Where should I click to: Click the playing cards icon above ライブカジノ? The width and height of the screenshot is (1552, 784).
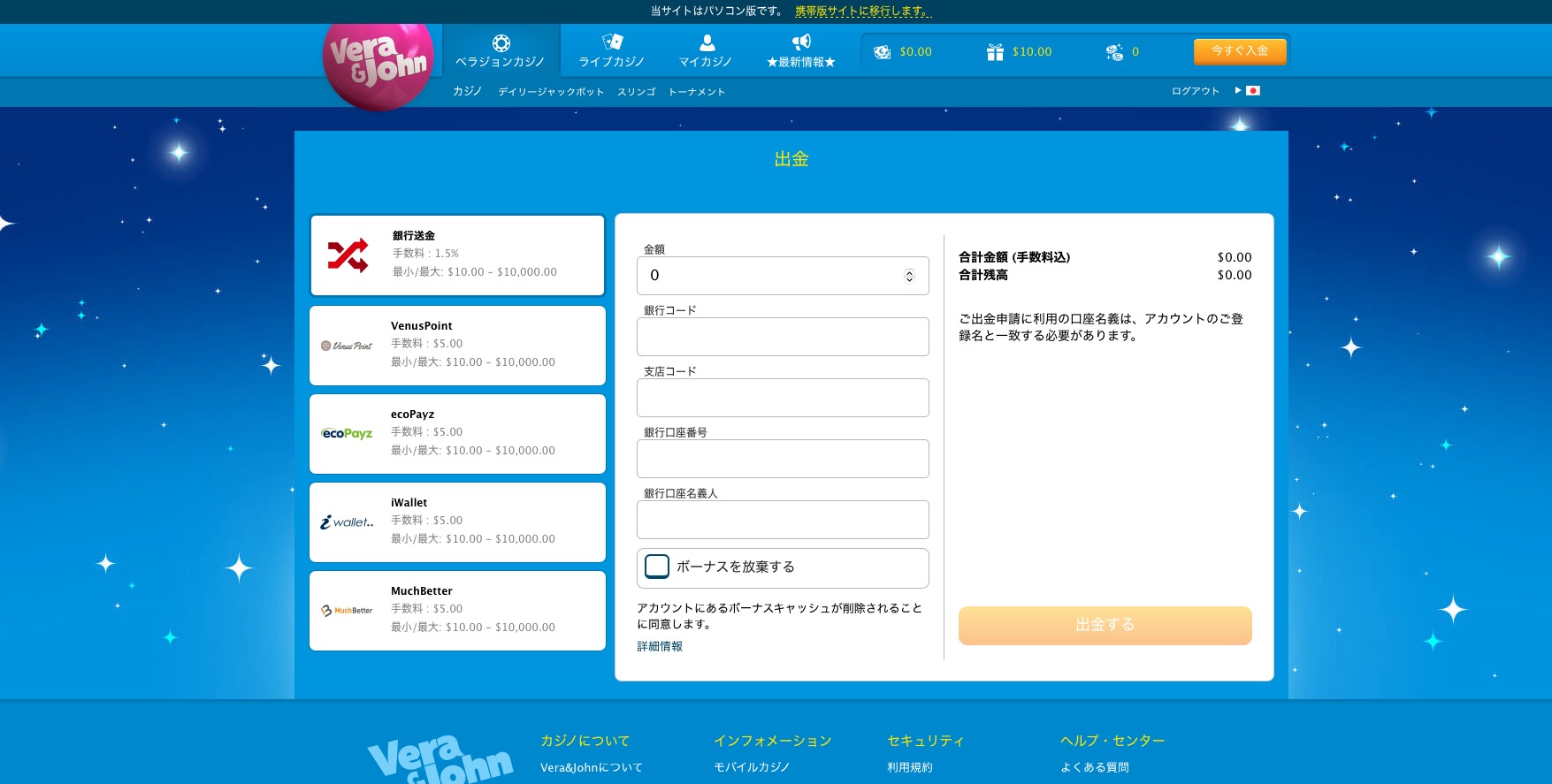click(x=613, y=42)
